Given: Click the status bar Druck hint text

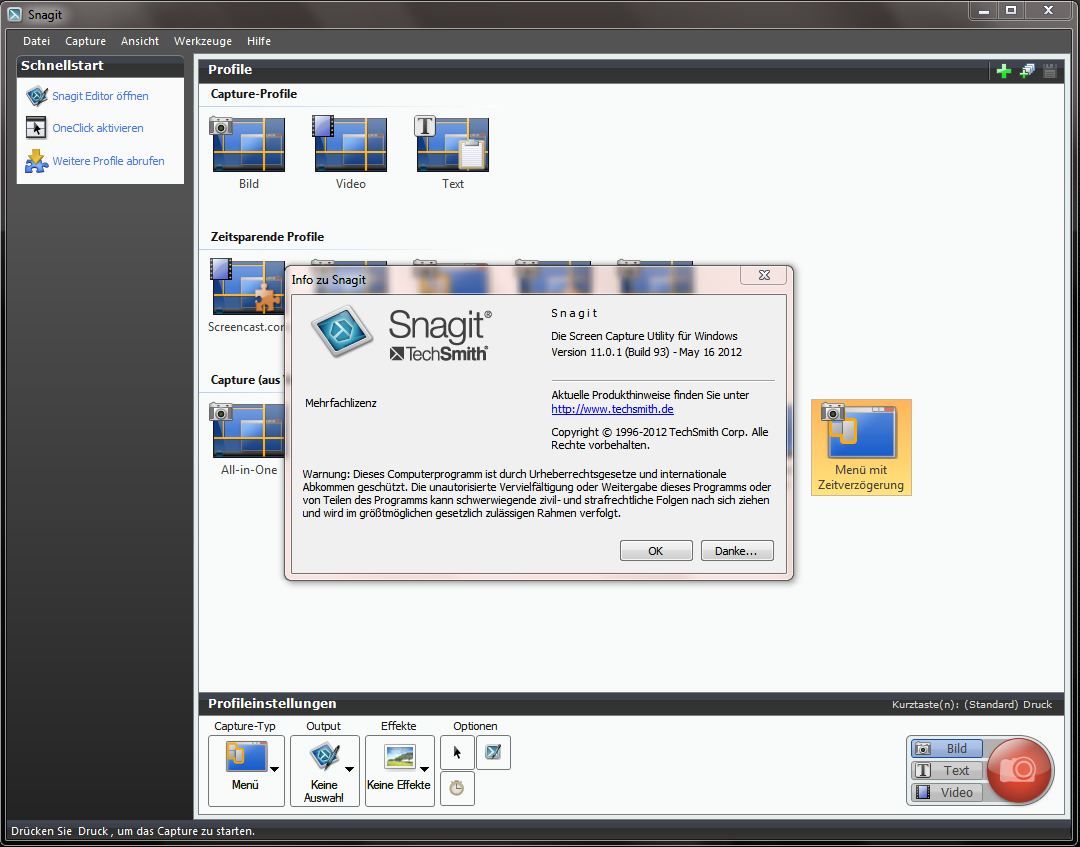Looking at the screenshot, I should pos(133,831).
